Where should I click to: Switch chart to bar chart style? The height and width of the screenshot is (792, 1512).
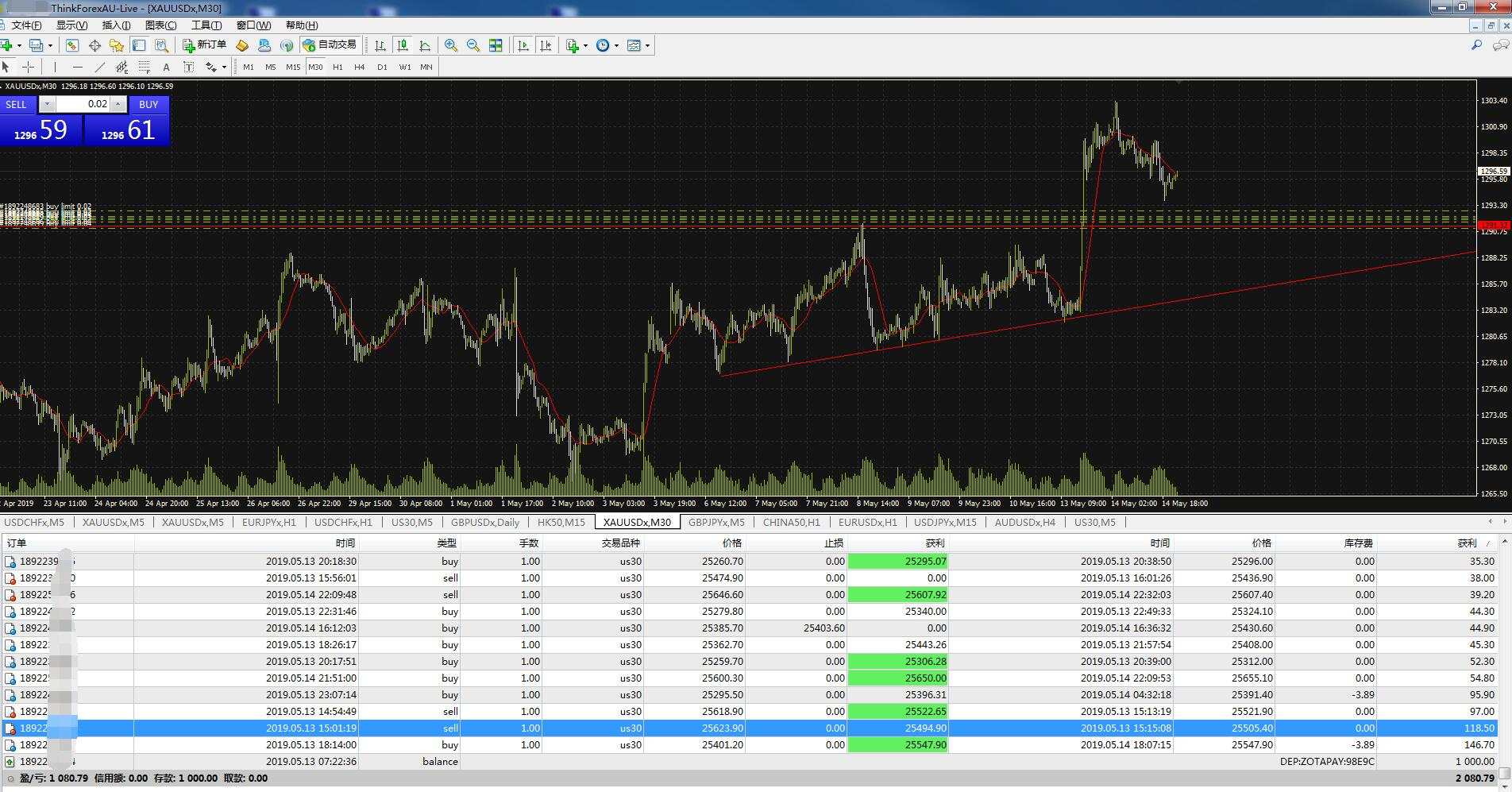tap(380, 45)
